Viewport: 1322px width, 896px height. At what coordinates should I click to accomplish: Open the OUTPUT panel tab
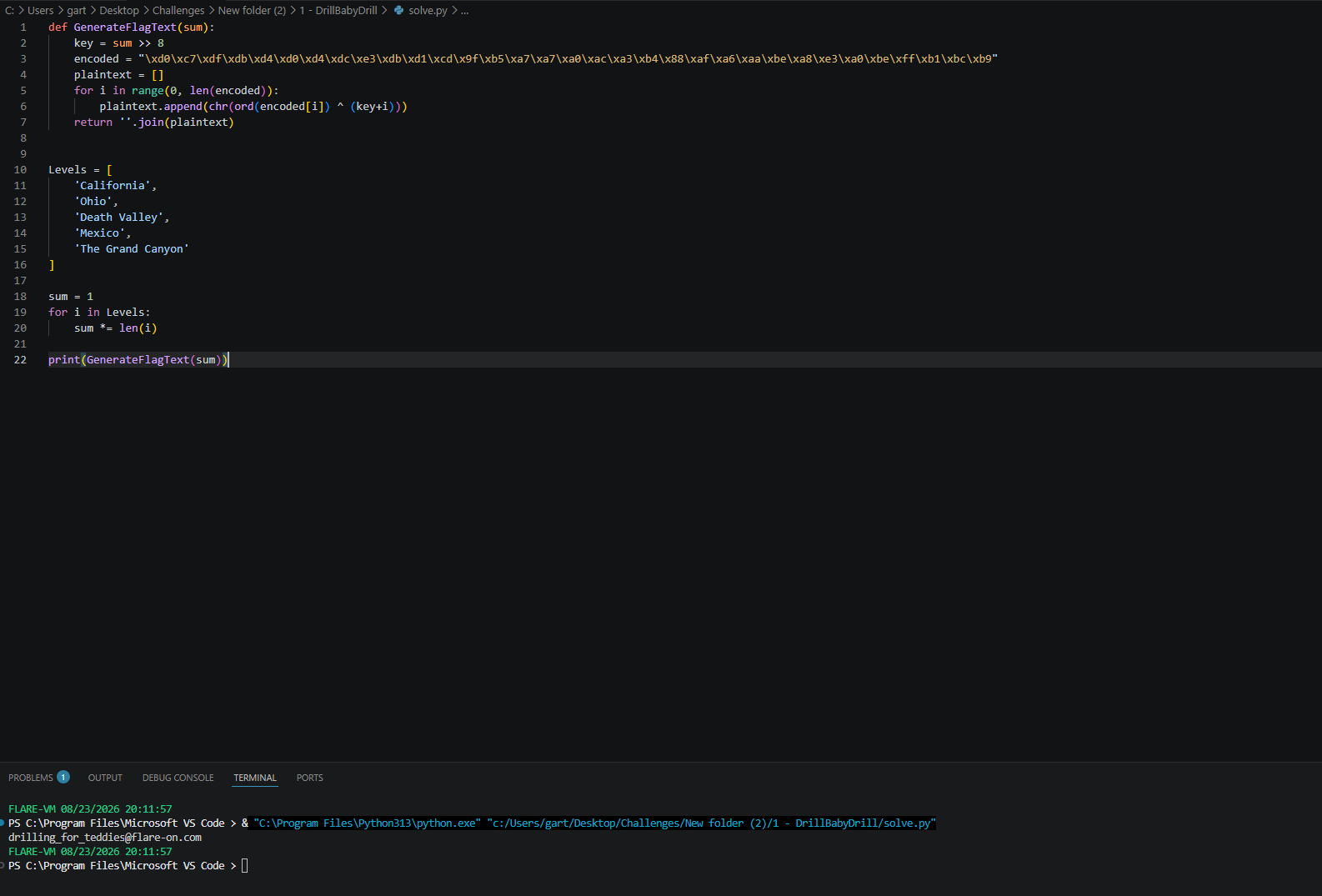[105, 778]
